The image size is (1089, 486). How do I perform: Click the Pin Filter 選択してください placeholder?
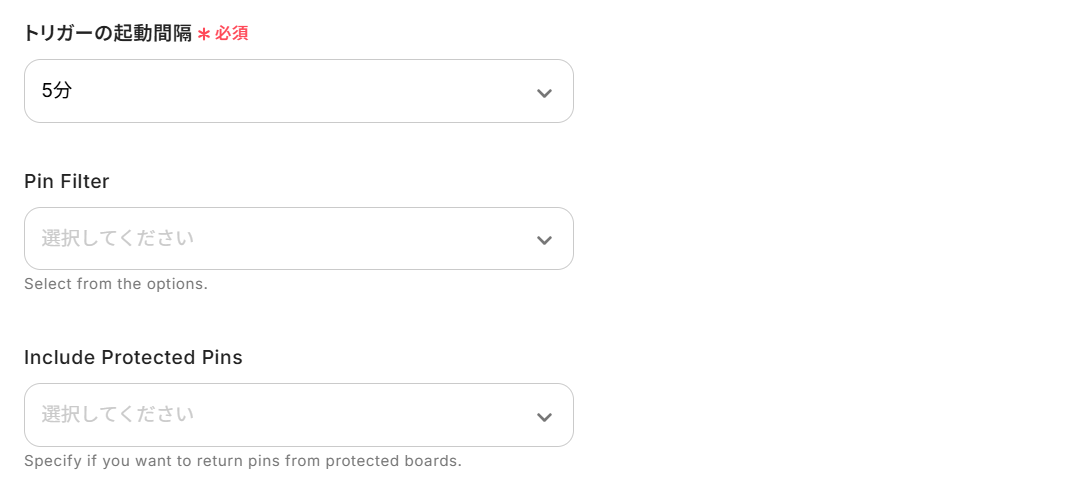(x=117, y=238)
